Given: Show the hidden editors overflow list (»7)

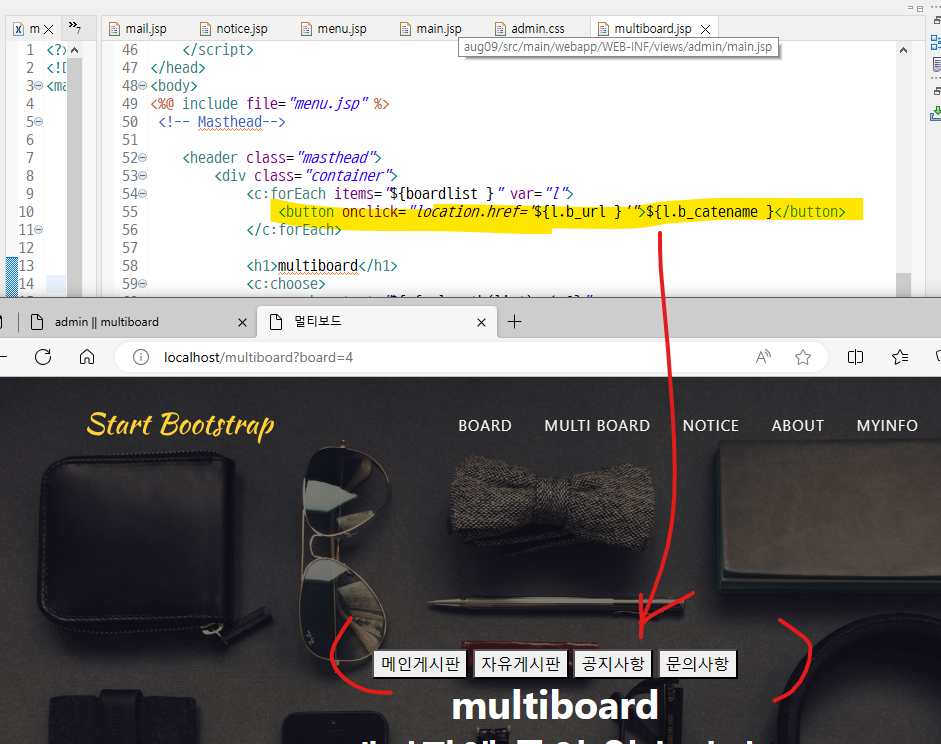Looking at the screenshot, I should (x=74, y=27).
